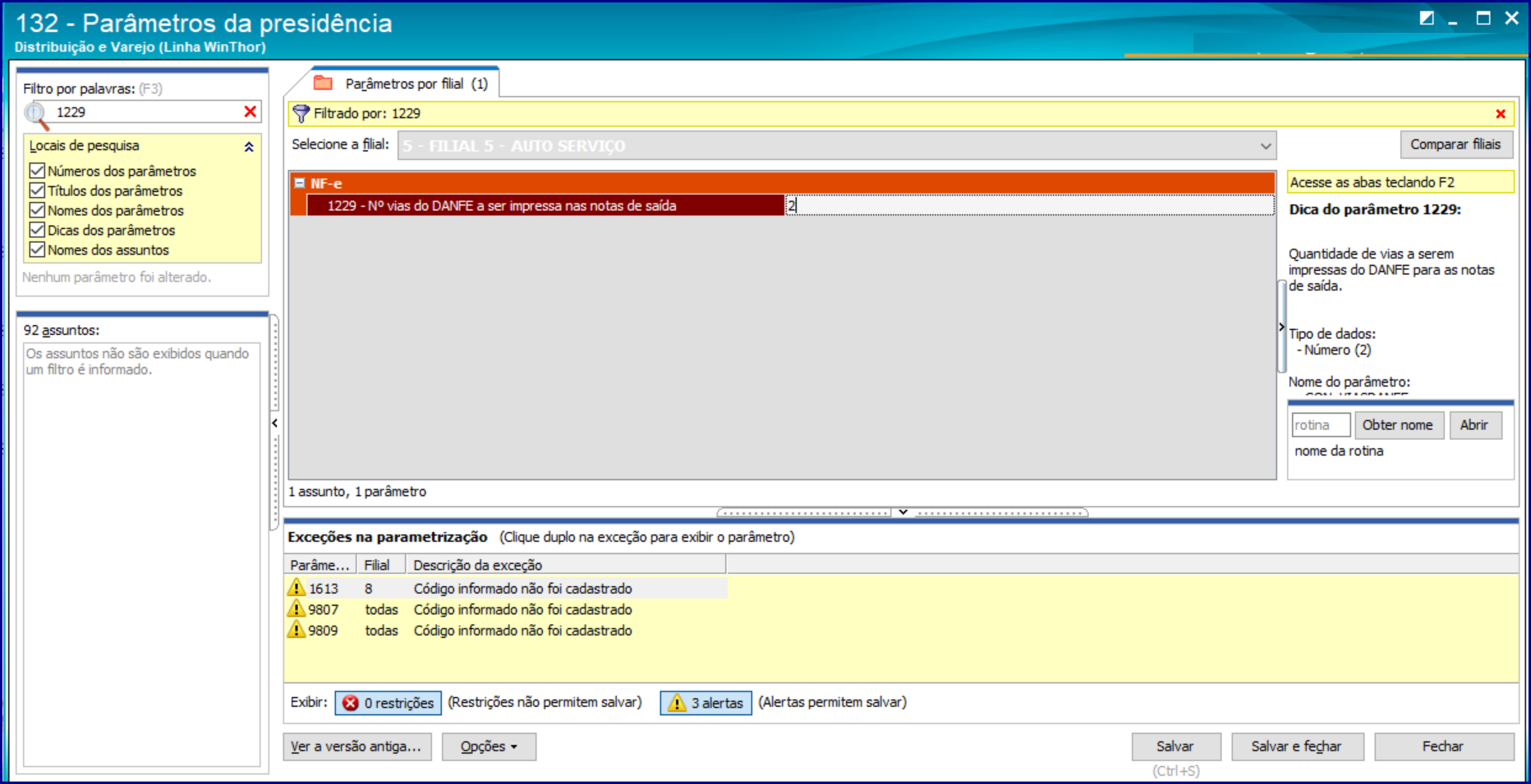Click the '92 assuntos:' label
The width and height of the screenshot is (1531, 784).
pyautogui.click(x=62, y=330)
